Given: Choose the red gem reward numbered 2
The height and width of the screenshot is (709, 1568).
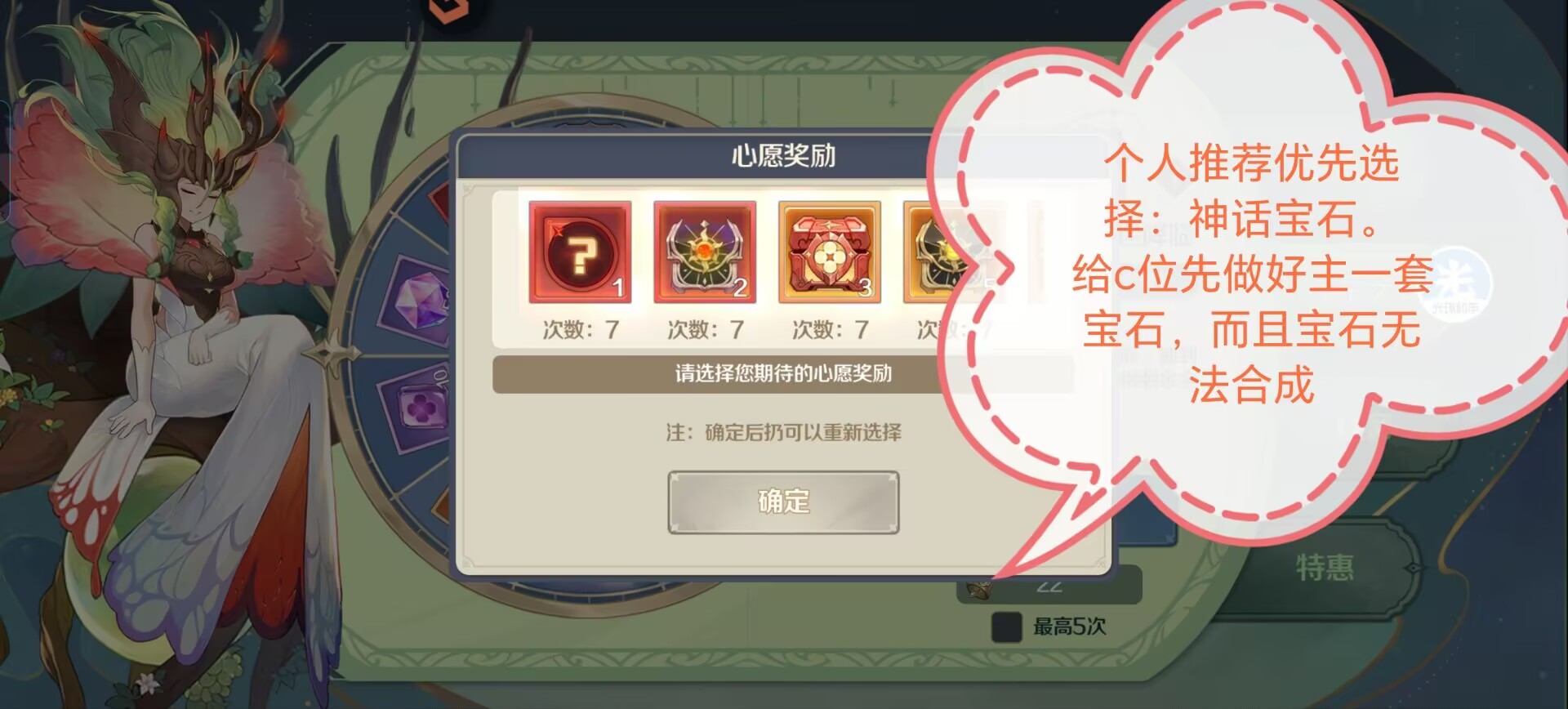Looking at the screenshot, I should coord(705,252).
